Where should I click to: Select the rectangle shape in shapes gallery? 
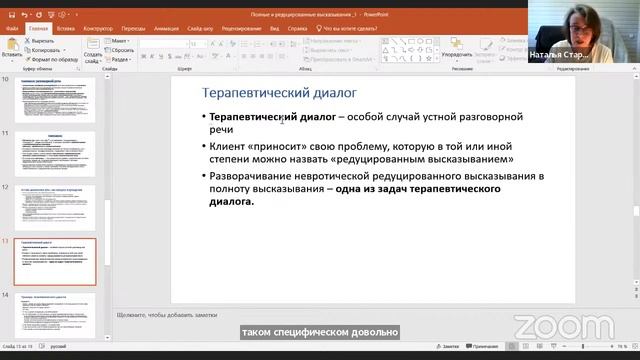[x=411, y=41]
